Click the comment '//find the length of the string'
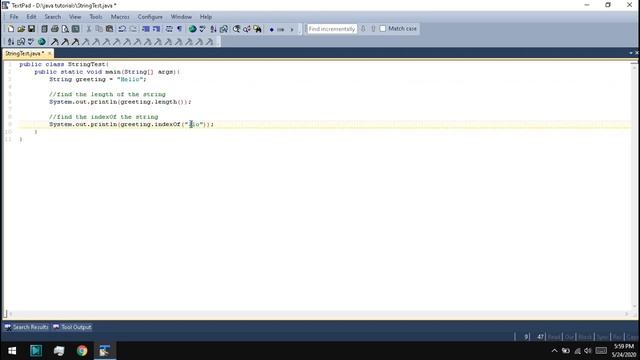Image resolution: width=640 pixels, height=360 pixels. click(107, 94)
